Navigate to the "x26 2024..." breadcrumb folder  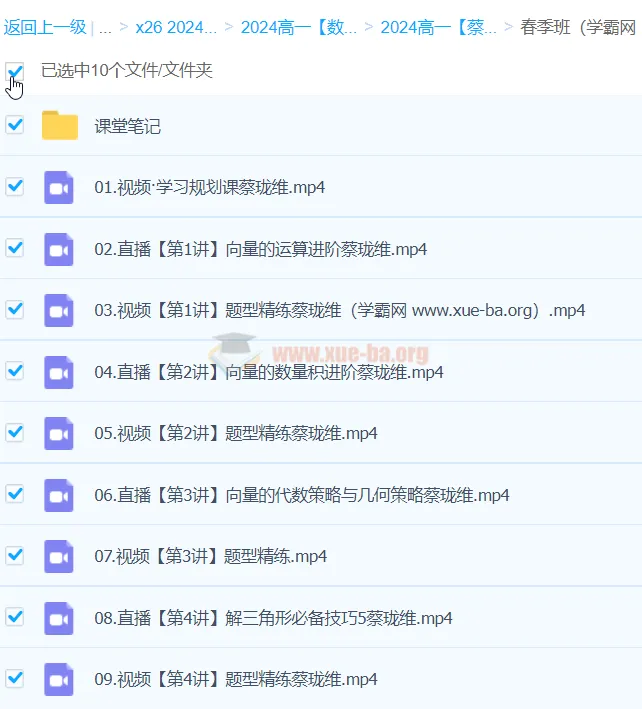pos(176,27)
